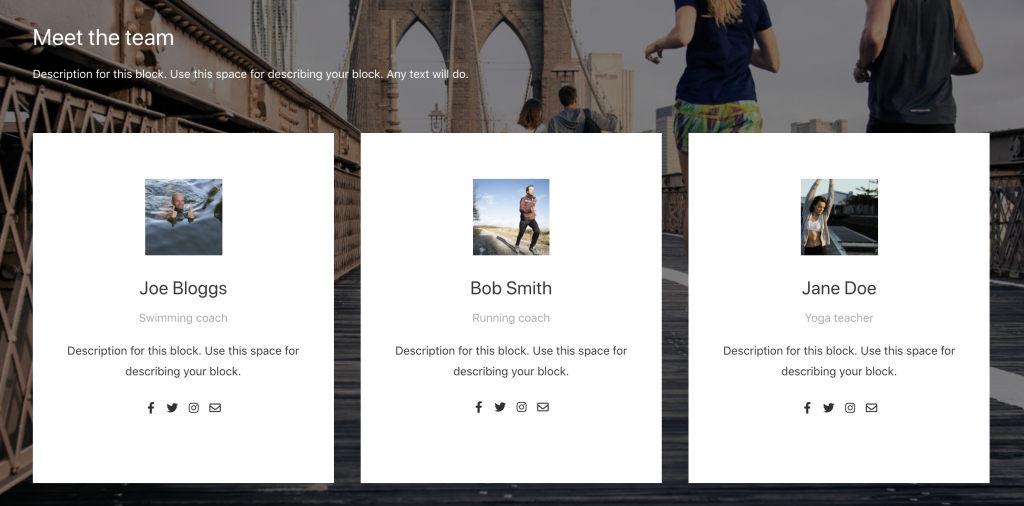This screenshot has height=506, width=1024.
Task: Click Bob Smith's running profile photo
Action: point(511,217)
